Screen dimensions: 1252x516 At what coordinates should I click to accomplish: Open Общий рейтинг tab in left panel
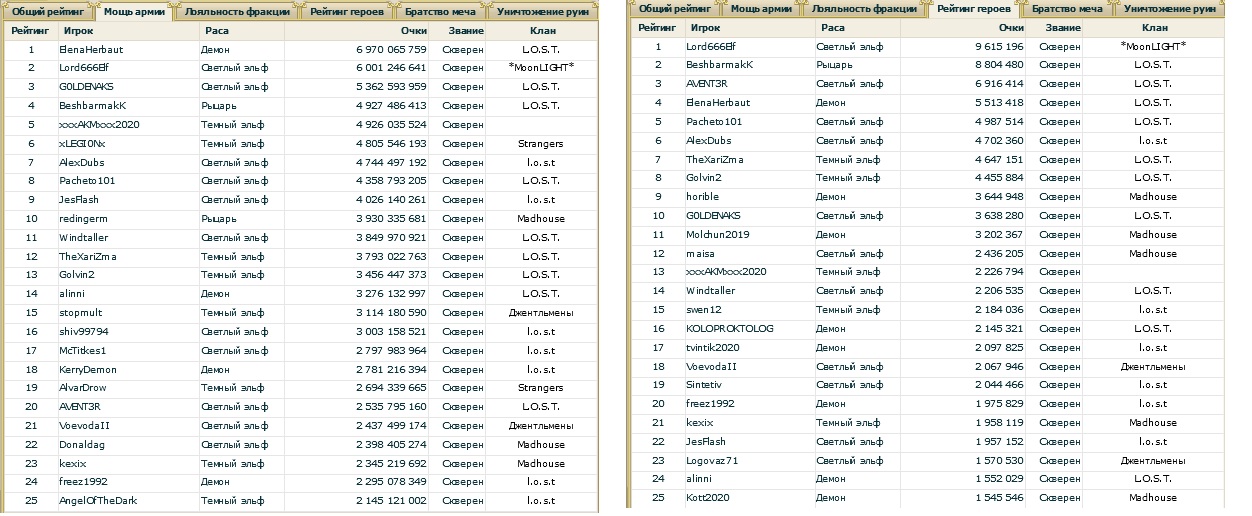pyautogui.click(x=47, y=12)
